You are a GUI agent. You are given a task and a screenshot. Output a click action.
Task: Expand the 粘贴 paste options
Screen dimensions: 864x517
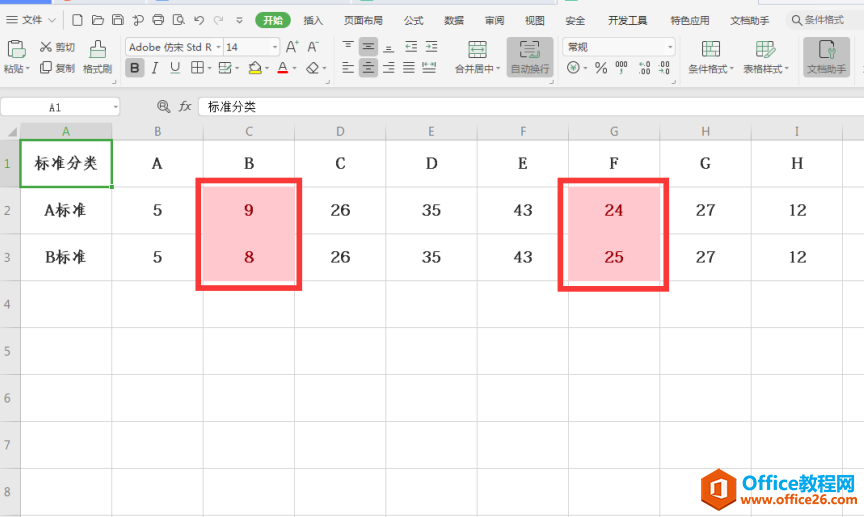click(x=17, y=69)
